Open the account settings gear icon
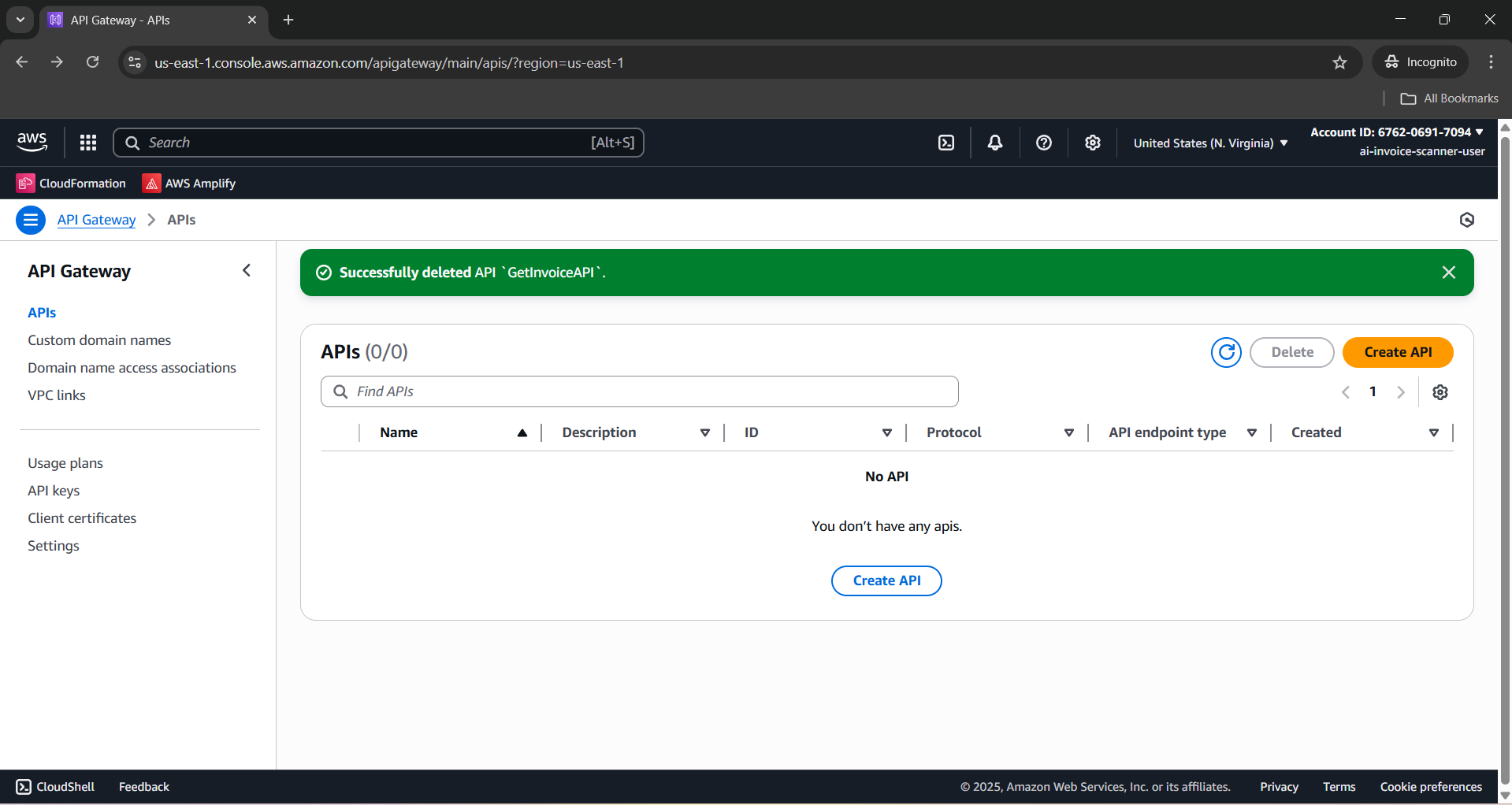This screenshot has width=1512, height=805. pyautogui.click(x=1092, y=143)
